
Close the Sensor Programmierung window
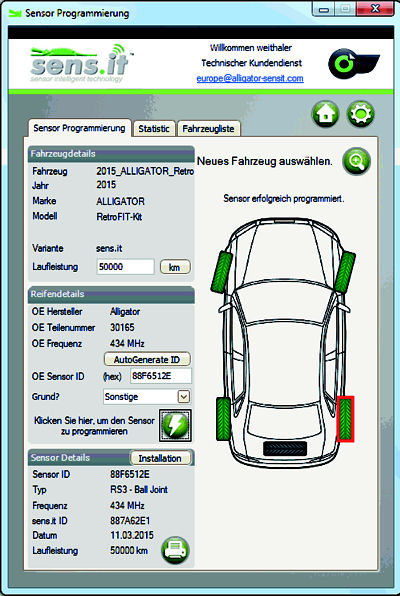(x=375, y=9)
